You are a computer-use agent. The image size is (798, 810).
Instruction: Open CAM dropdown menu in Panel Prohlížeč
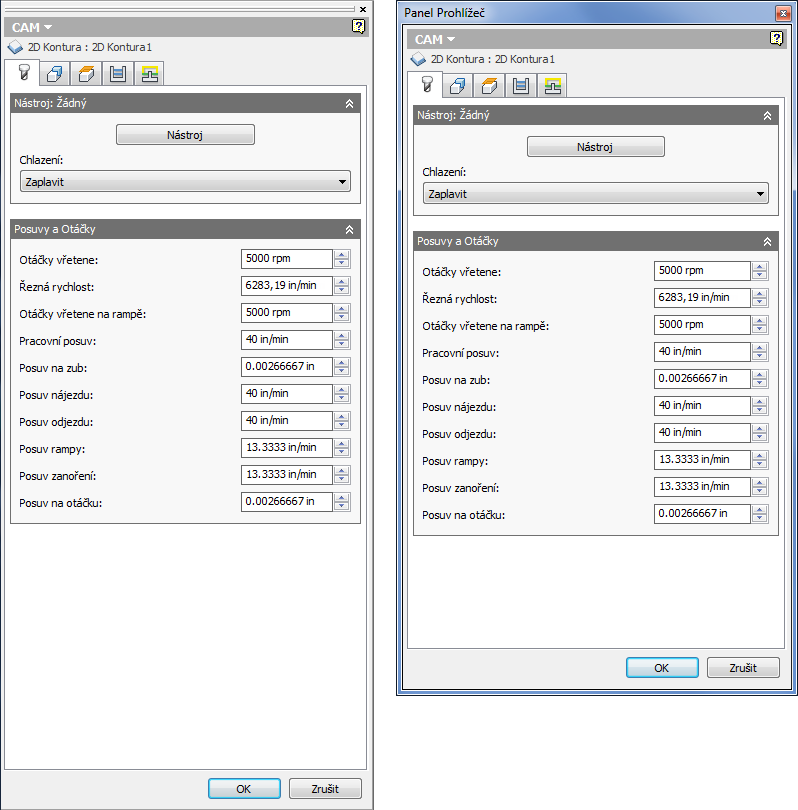click(434, 39)
